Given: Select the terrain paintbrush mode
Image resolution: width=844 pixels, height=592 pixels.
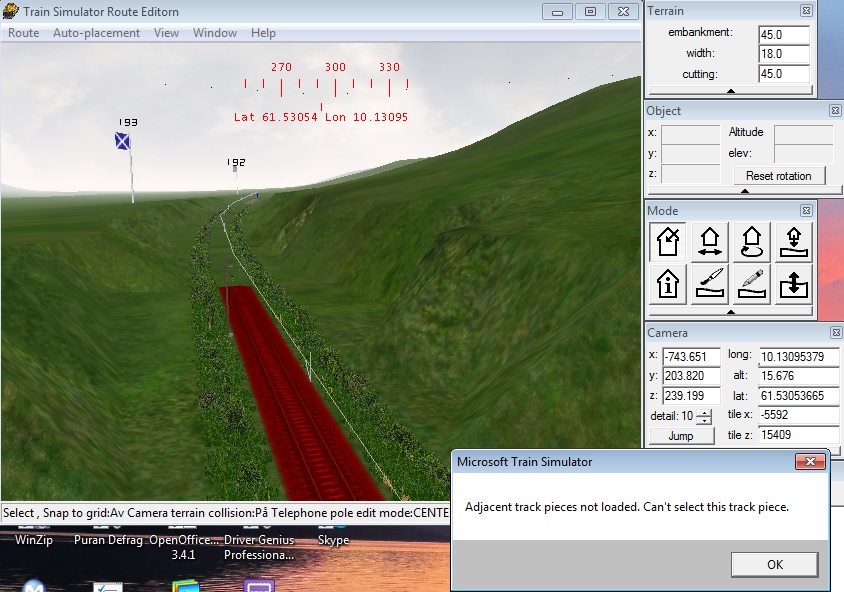Looking at the screenshot, I should [x=709, y=284].
